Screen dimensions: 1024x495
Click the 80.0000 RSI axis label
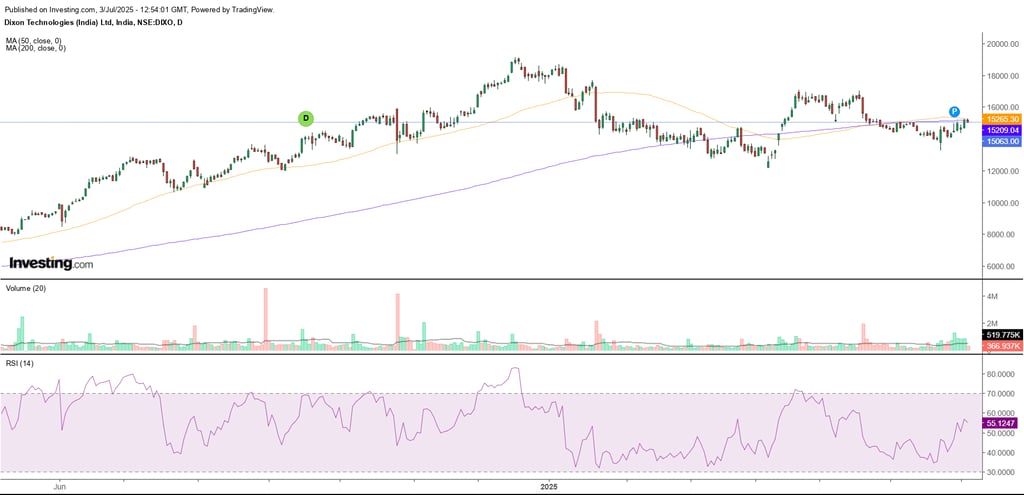tap(999, 375)
